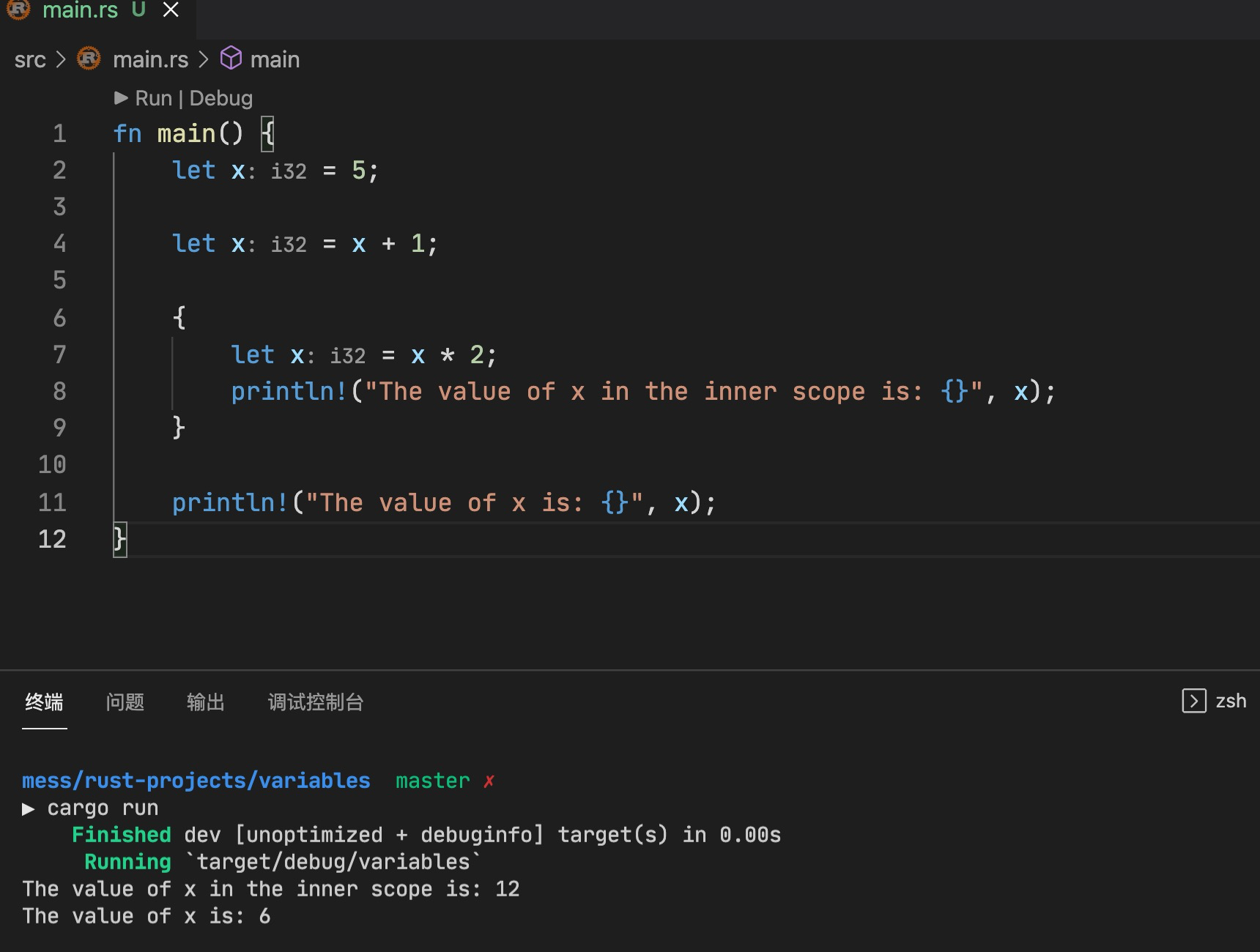Viewport: 1260px width, 952px height.
Task: Click the terminal output value 12
Action: pos(508,889)
